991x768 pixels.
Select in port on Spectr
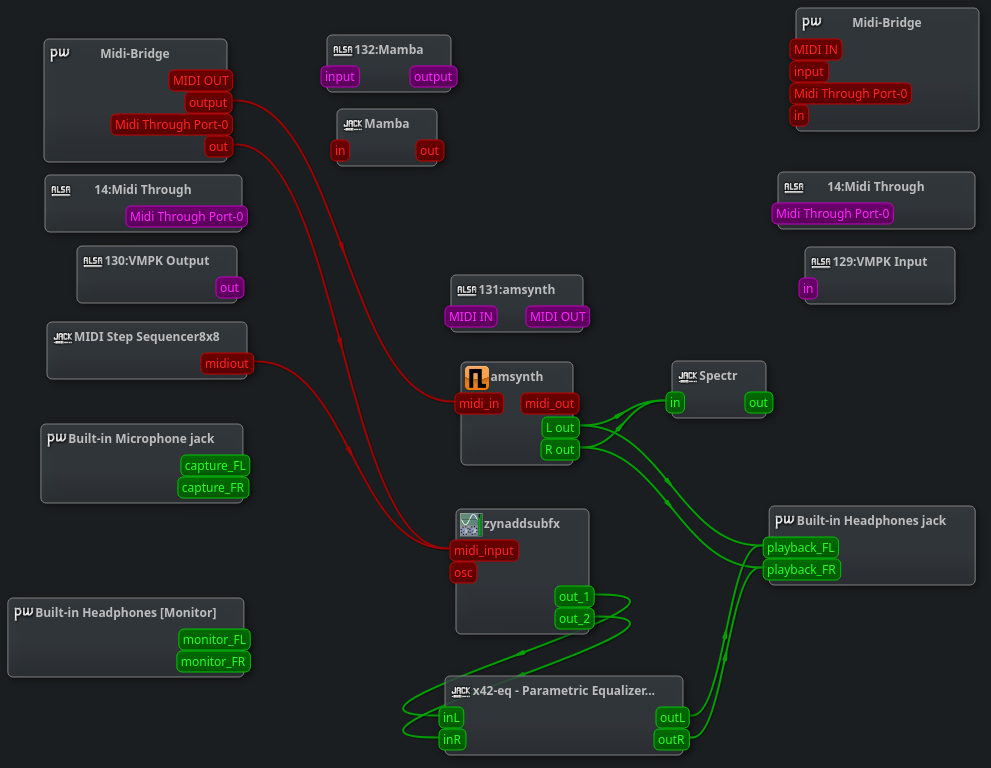pyautogui.click(x=675, y=403)
